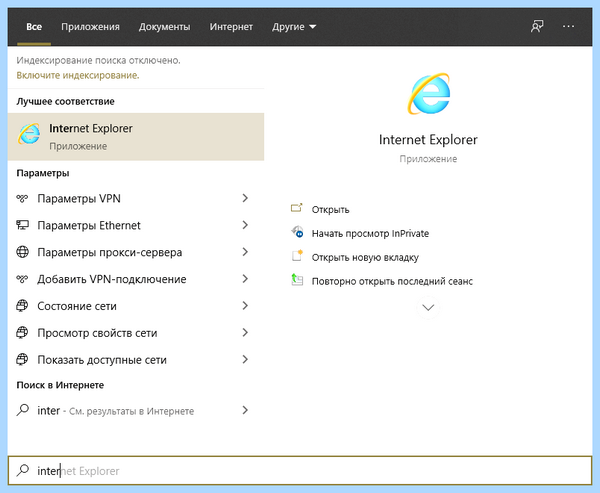Open the three-dots more options menu

(x=568, y=26)
